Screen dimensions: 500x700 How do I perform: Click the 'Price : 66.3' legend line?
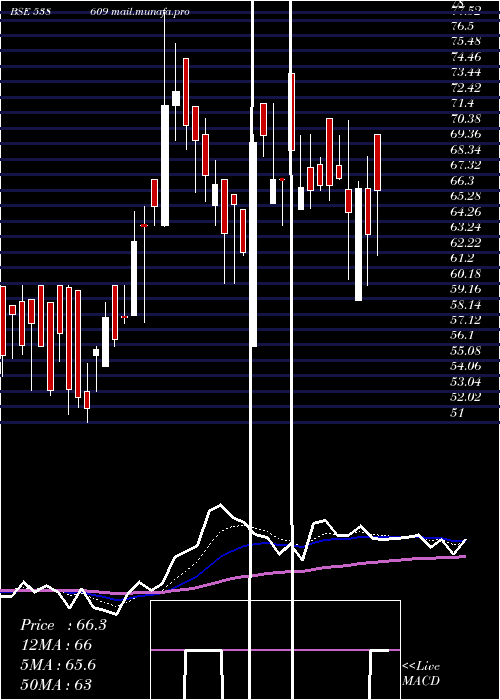63,625
